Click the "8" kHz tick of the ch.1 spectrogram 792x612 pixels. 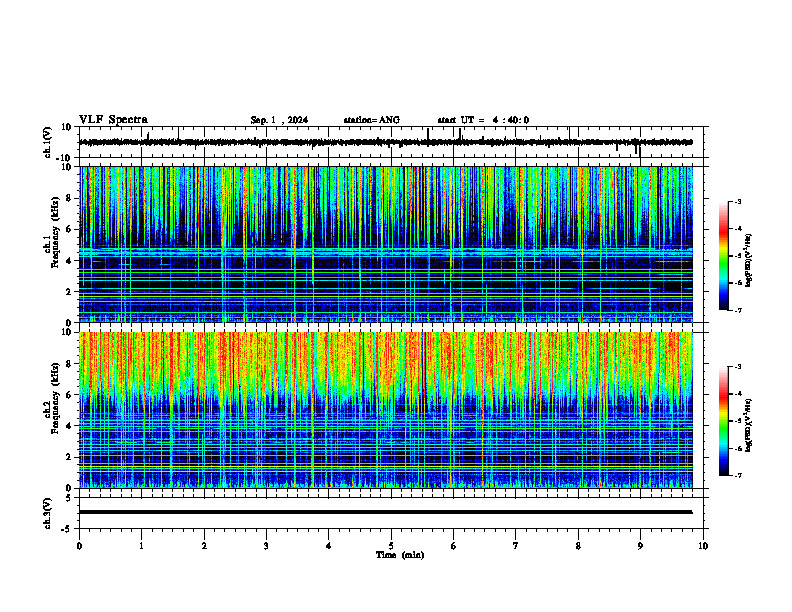70,198
